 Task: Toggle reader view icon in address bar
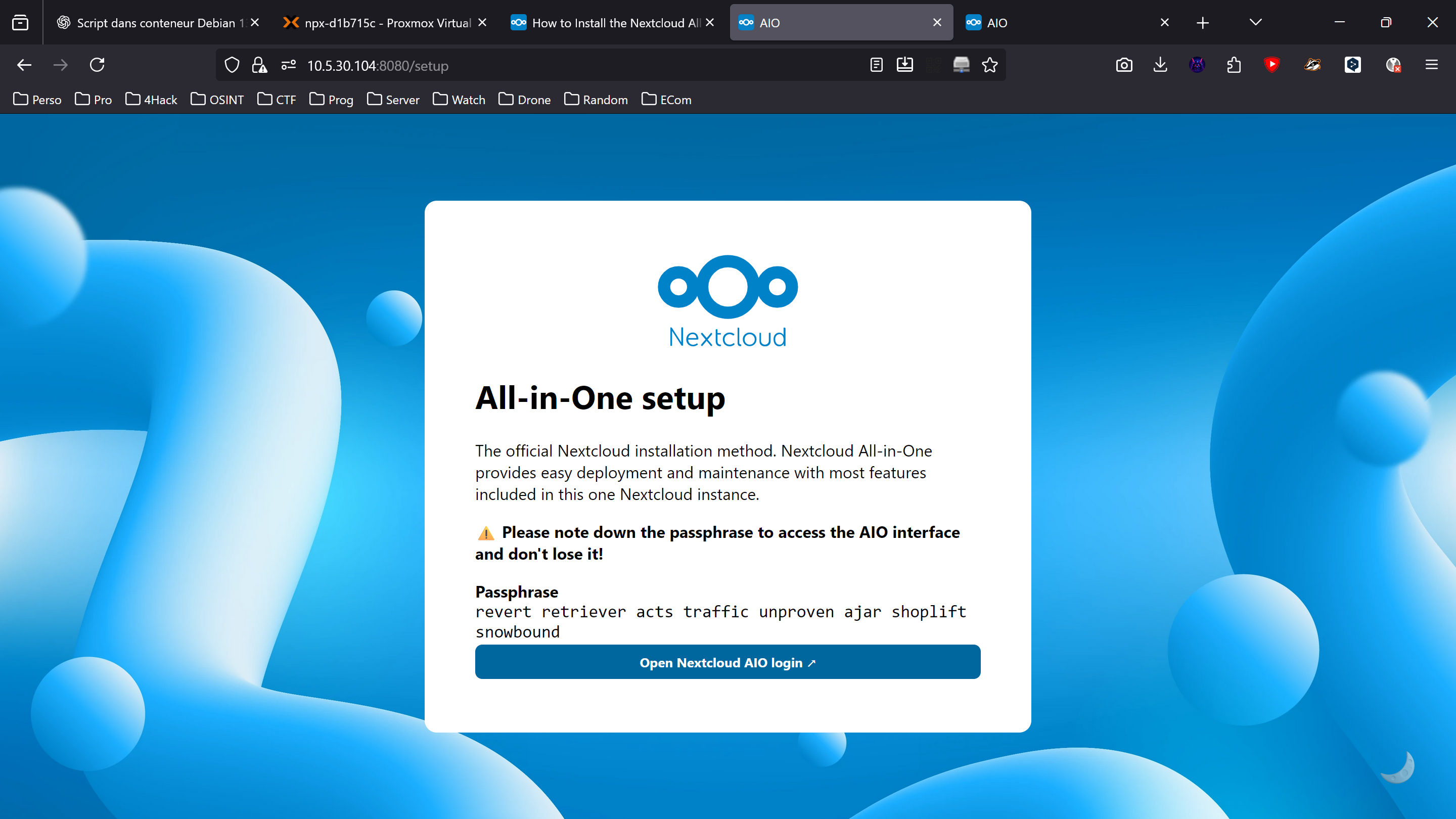click(876, 65)
